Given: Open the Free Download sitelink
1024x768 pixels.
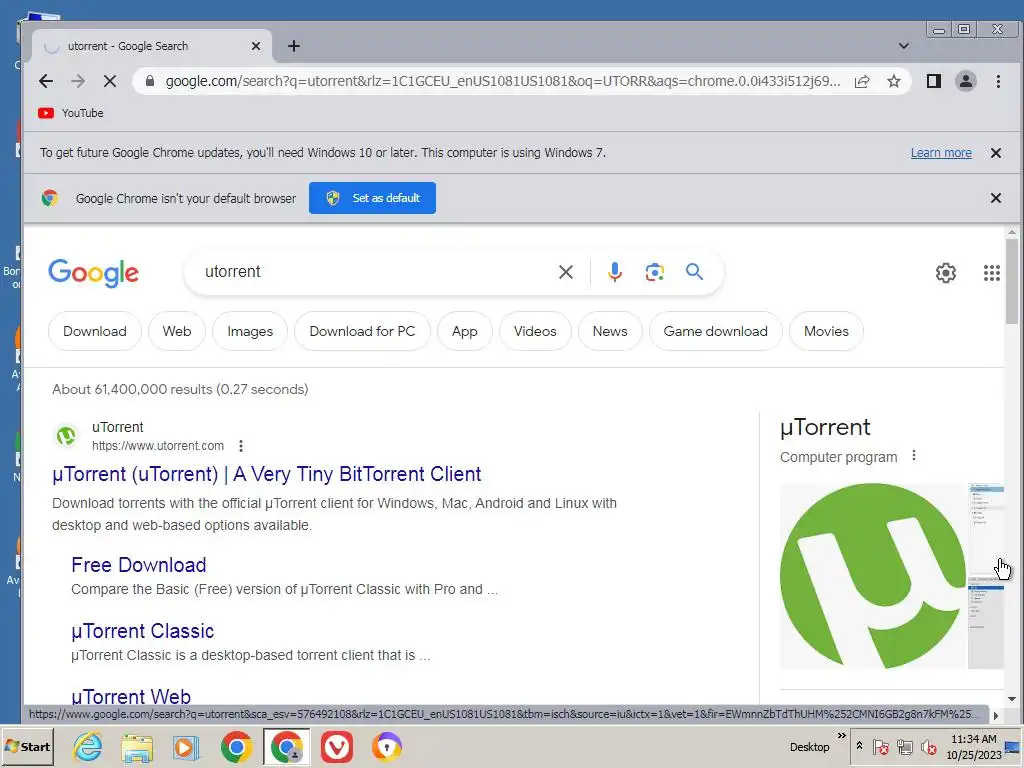Looking at the screenshot, I should (x=138, y=565).
